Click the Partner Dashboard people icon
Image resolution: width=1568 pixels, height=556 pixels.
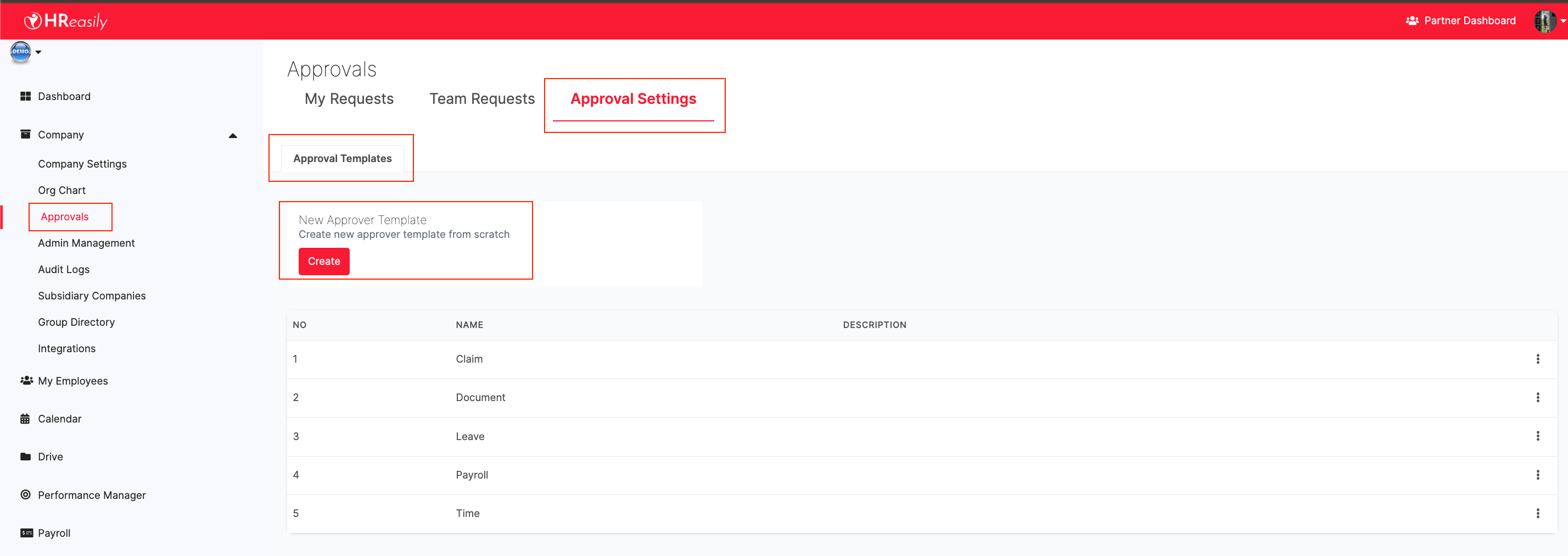(x=1412, y=21)
